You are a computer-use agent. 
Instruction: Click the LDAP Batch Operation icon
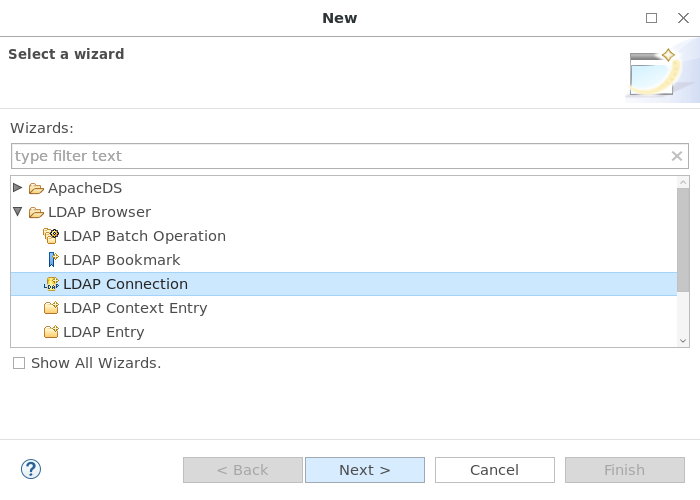pyautogui.click(x=51, y=236)
